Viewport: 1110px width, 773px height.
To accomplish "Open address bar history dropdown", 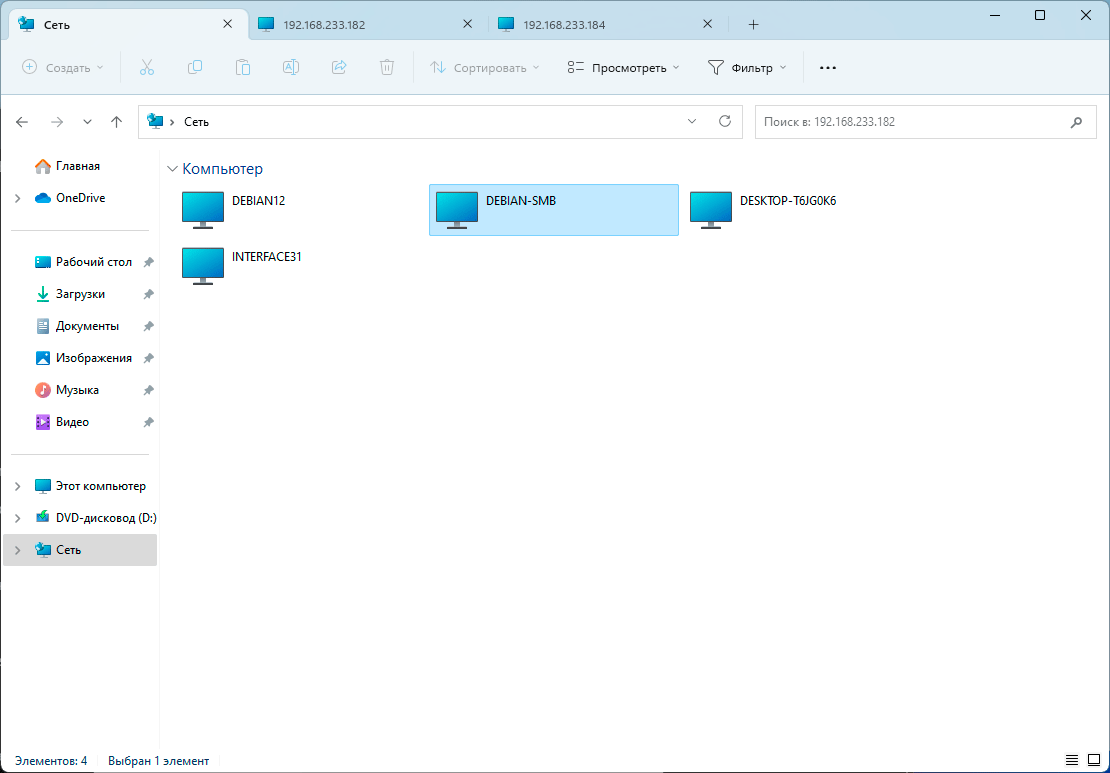I will point(692,121).
